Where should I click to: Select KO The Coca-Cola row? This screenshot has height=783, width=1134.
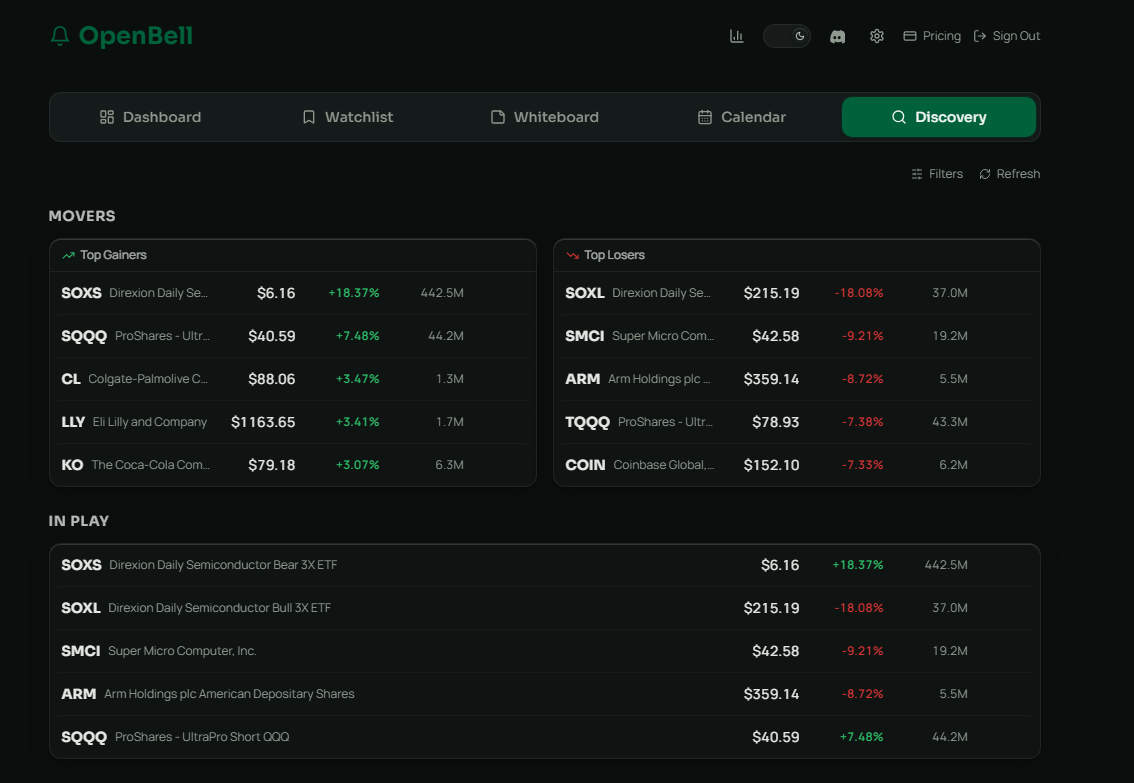[x=293, y=465]
